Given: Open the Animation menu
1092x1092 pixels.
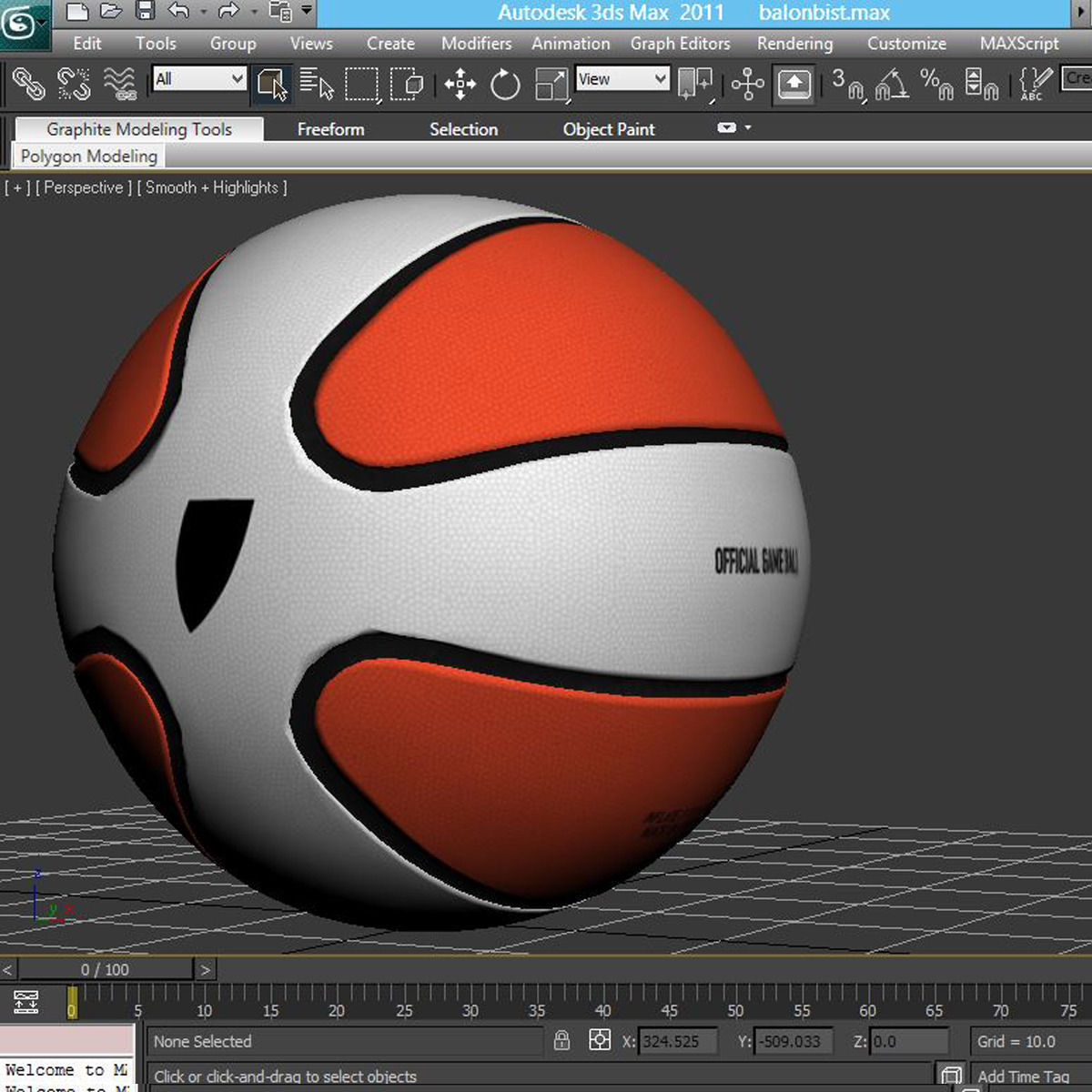Looking at the screenshot, I should (x=571, y=43).
